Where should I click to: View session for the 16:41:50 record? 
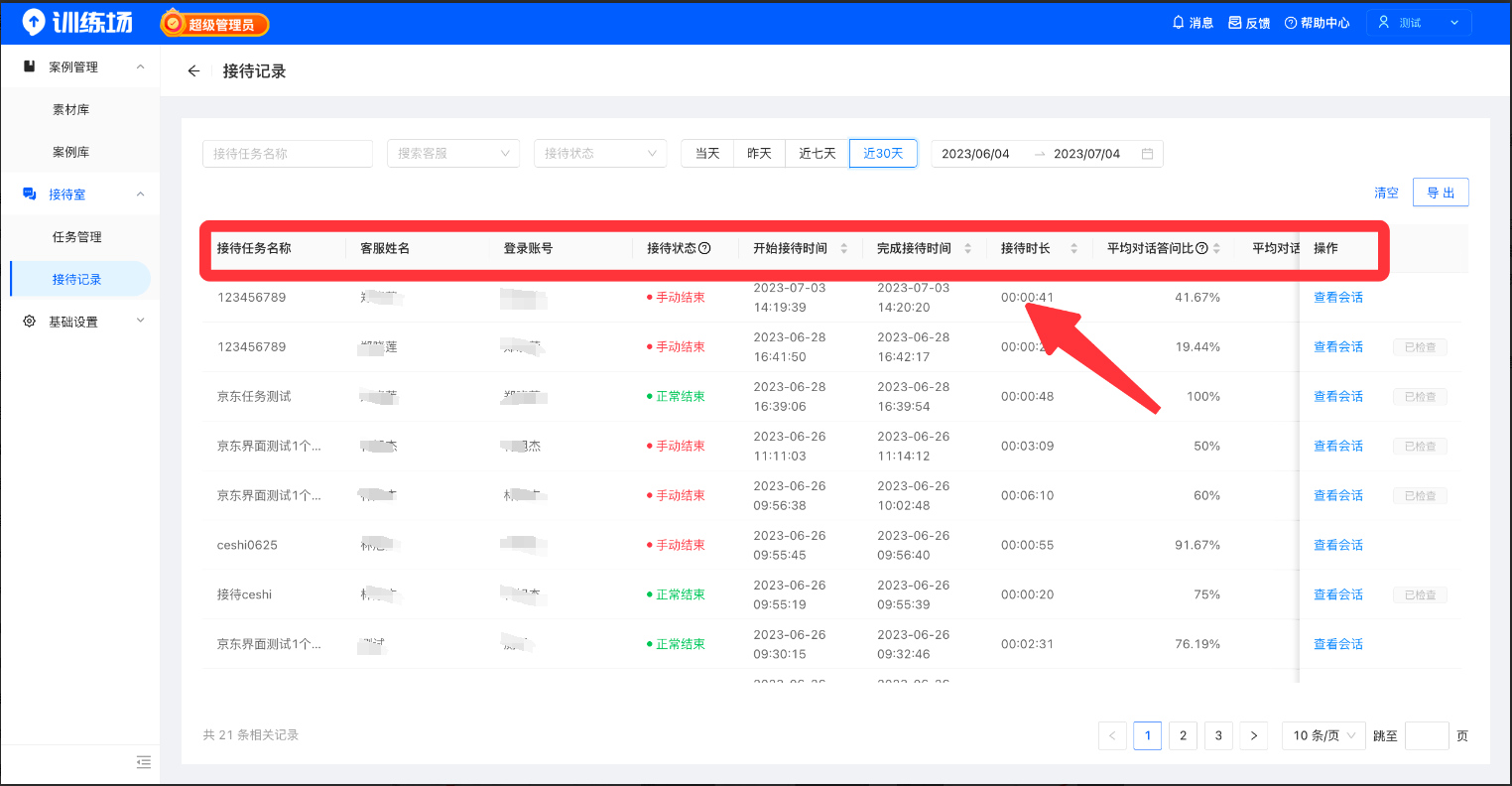(1338, 347)
